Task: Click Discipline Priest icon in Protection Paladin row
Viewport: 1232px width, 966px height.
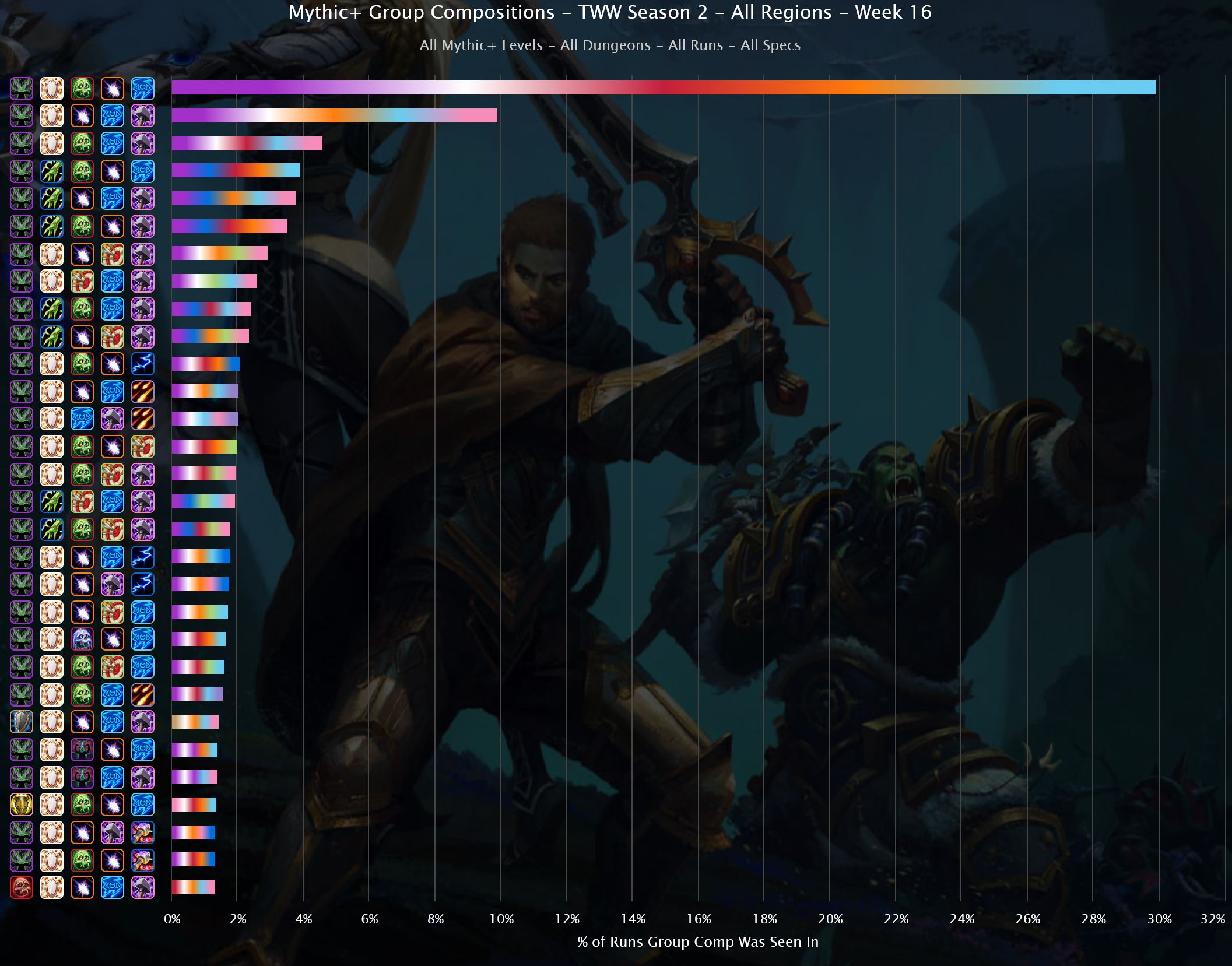Action: point(52,805)
